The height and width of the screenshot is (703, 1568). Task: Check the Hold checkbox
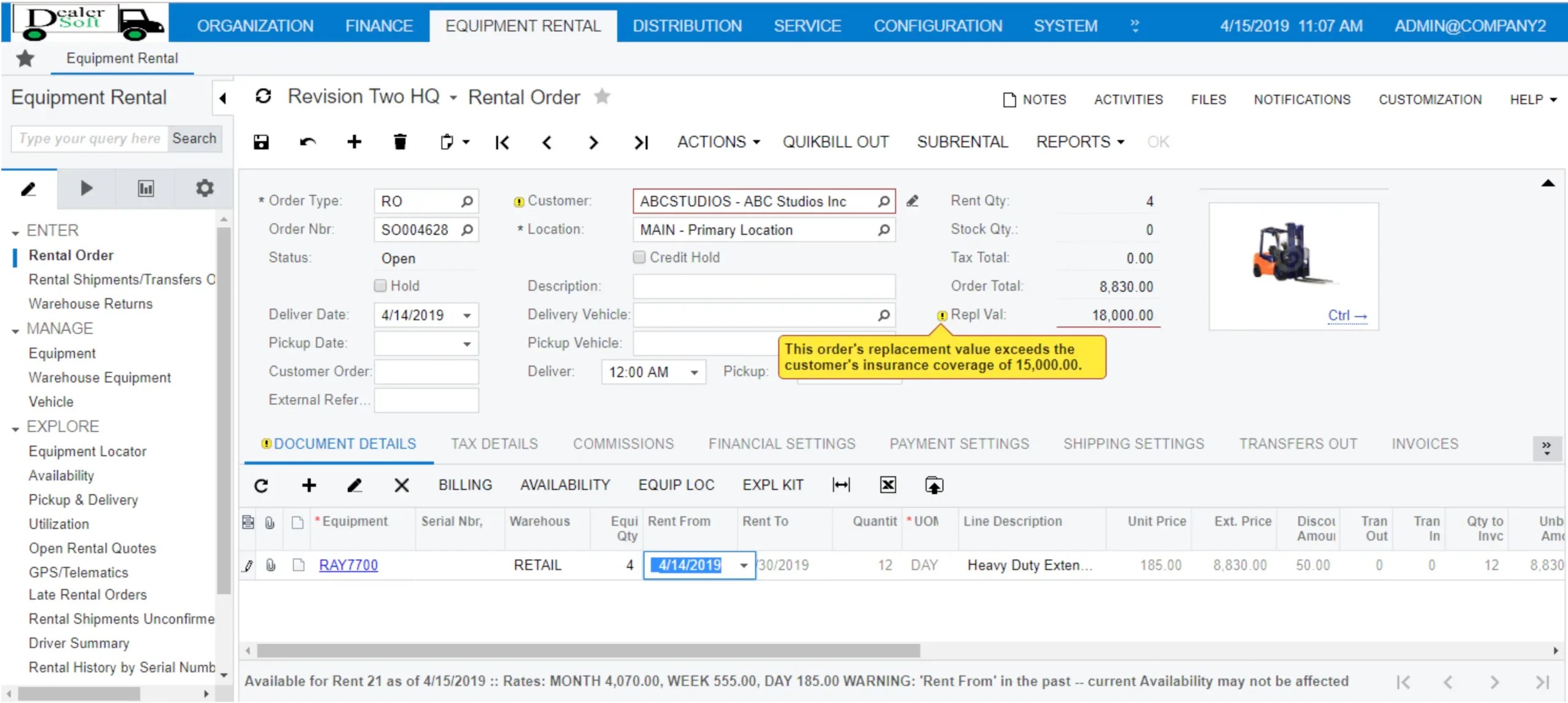(380, 285)
